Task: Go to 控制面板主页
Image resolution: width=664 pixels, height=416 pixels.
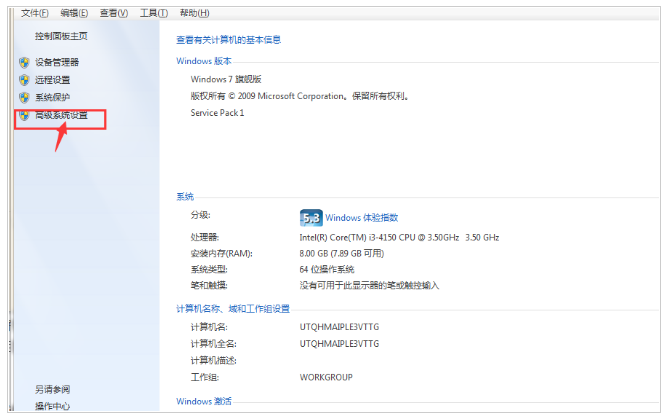Action: click(61, 36)
